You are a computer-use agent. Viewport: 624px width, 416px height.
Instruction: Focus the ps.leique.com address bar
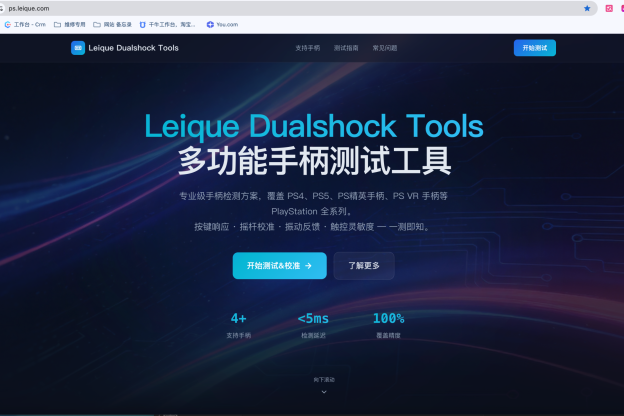[294, 8]
